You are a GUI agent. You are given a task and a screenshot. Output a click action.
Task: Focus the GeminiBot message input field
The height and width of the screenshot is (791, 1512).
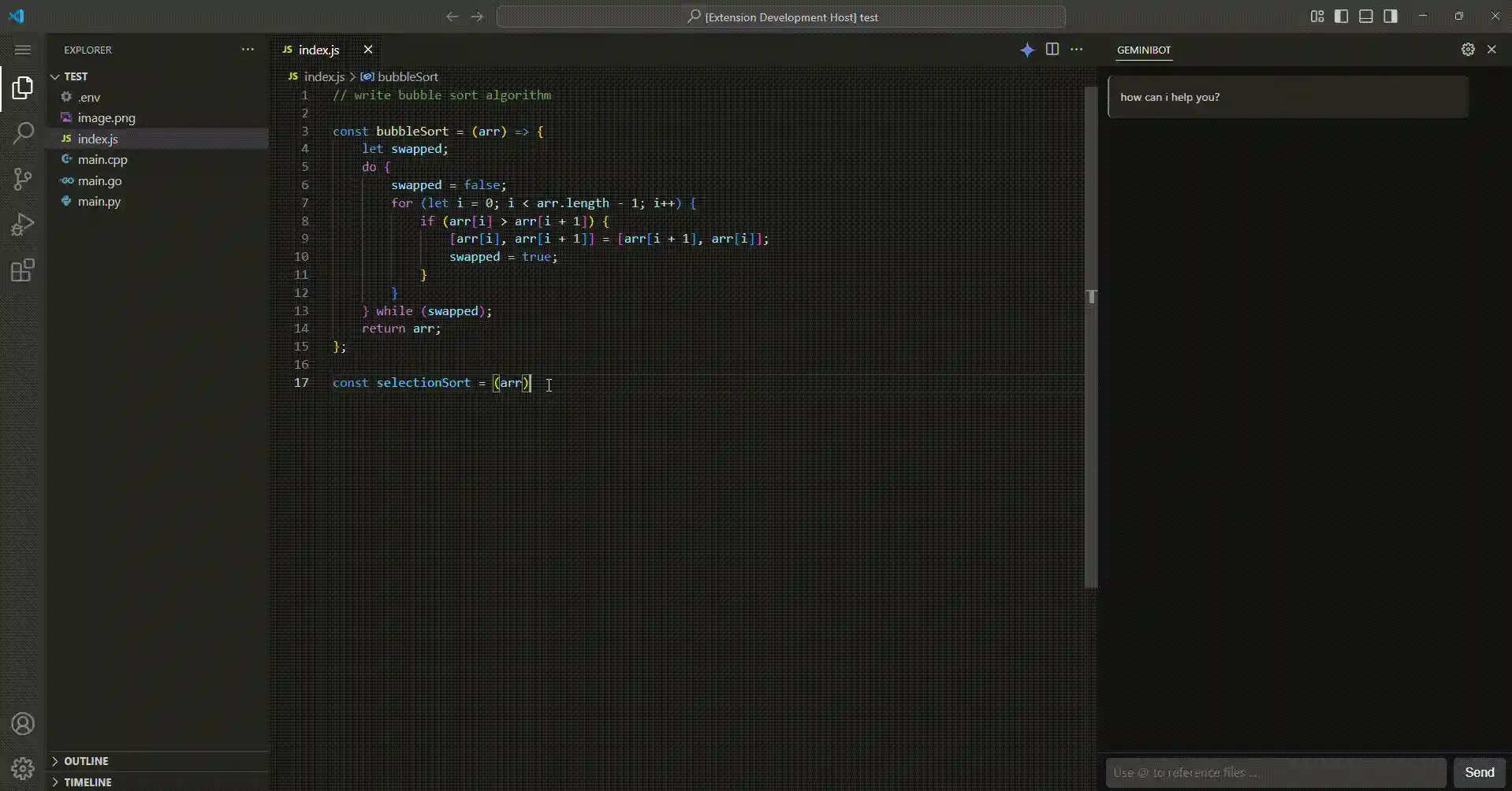pyautogui.click(x=1275, y=772)
